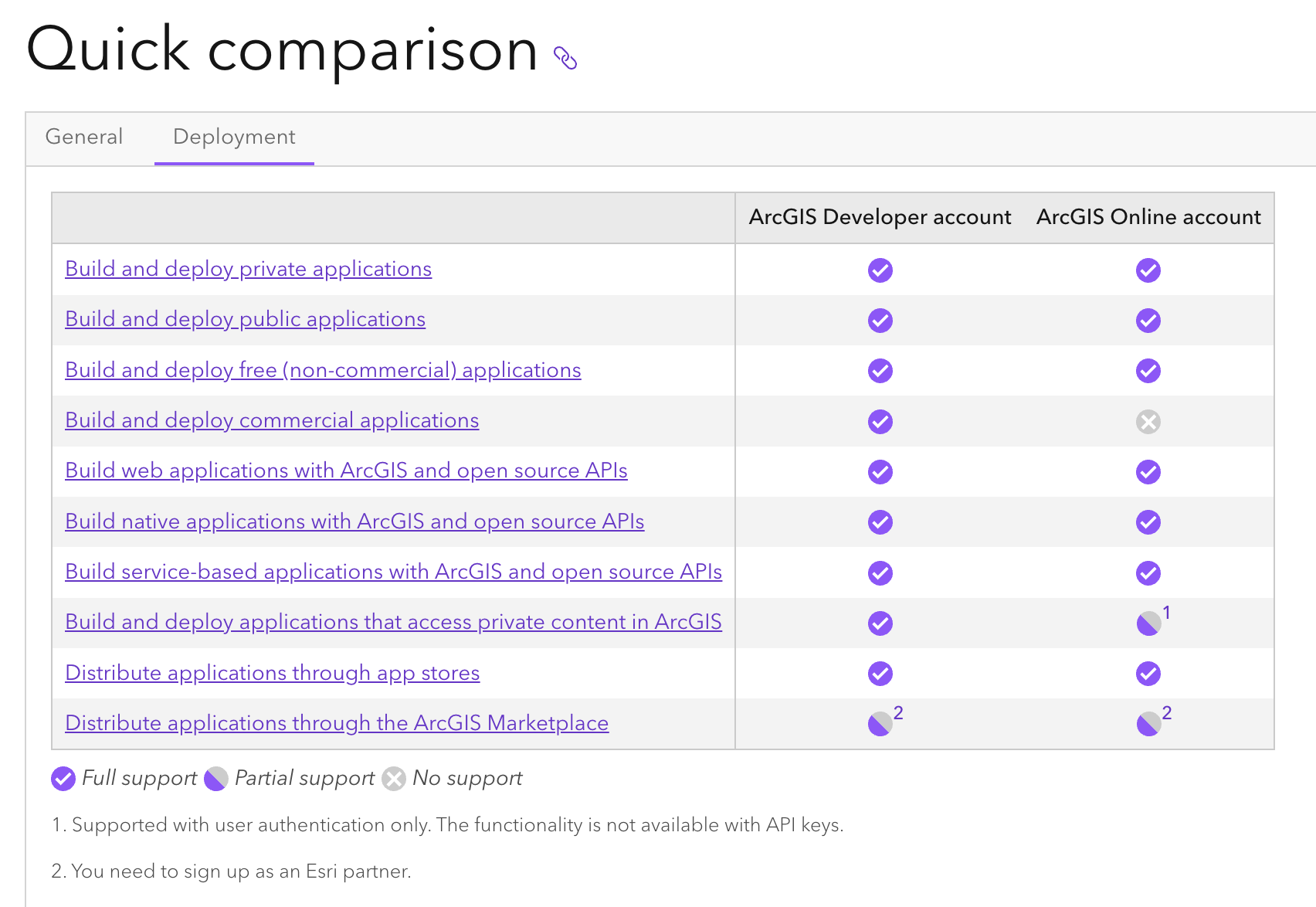Open Distribute through the ArcGIS Marketplace link
1316x907 pixels.
coord(337,723)
